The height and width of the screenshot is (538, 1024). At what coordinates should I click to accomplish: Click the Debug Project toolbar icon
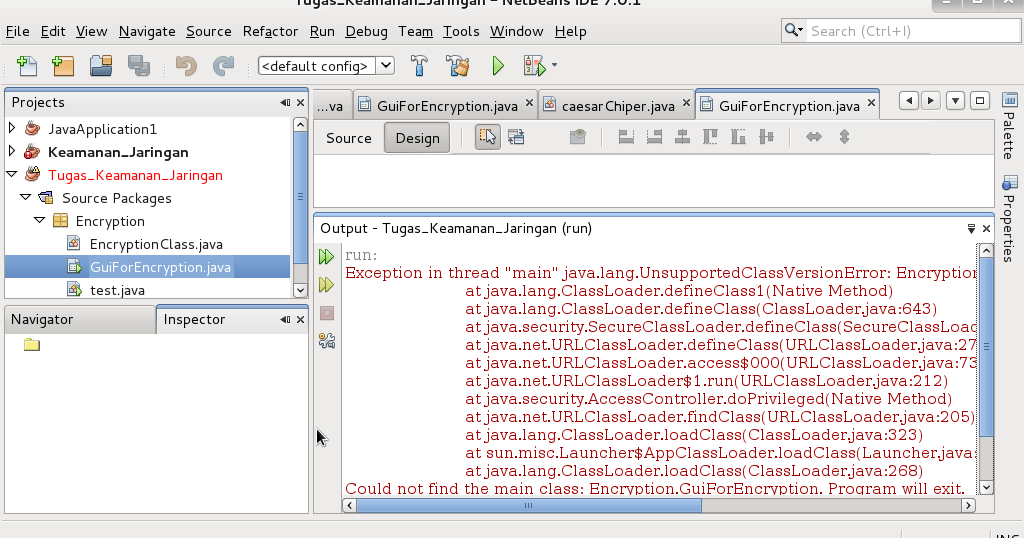(534, 66)
